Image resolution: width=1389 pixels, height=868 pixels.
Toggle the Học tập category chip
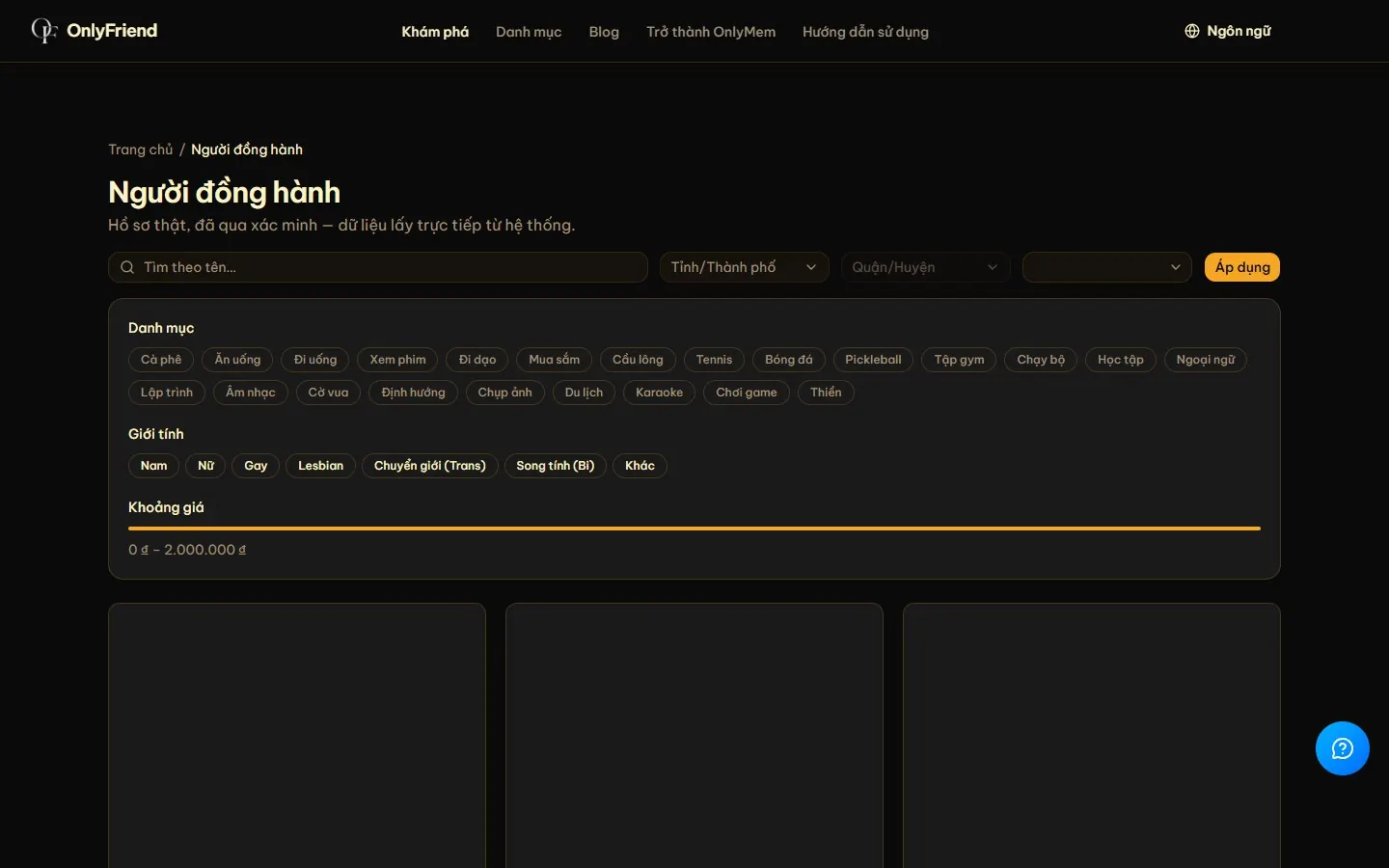(1121, 360)
